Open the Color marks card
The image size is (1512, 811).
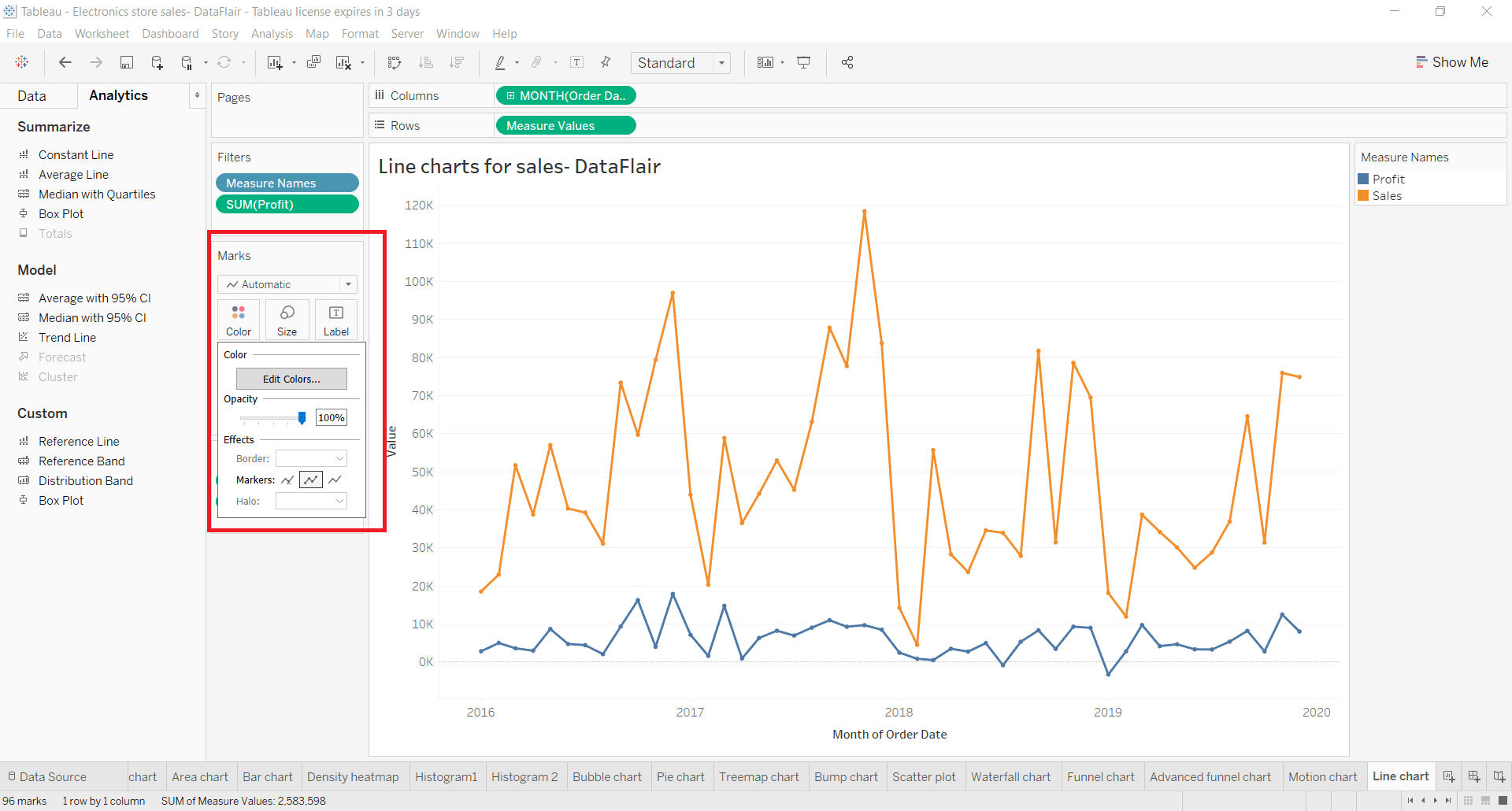pyautogui.click(x=239, y=320)
